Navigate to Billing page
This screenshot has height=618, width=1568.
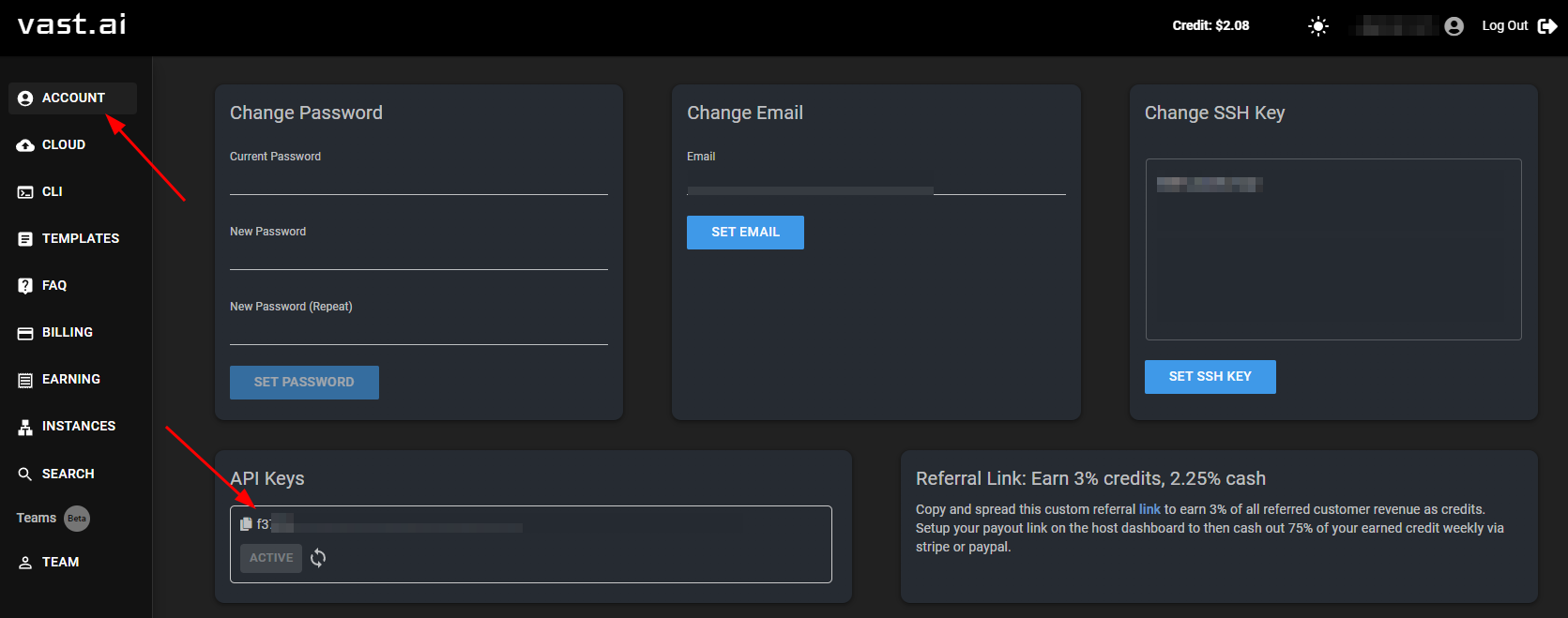click(67, 333)
